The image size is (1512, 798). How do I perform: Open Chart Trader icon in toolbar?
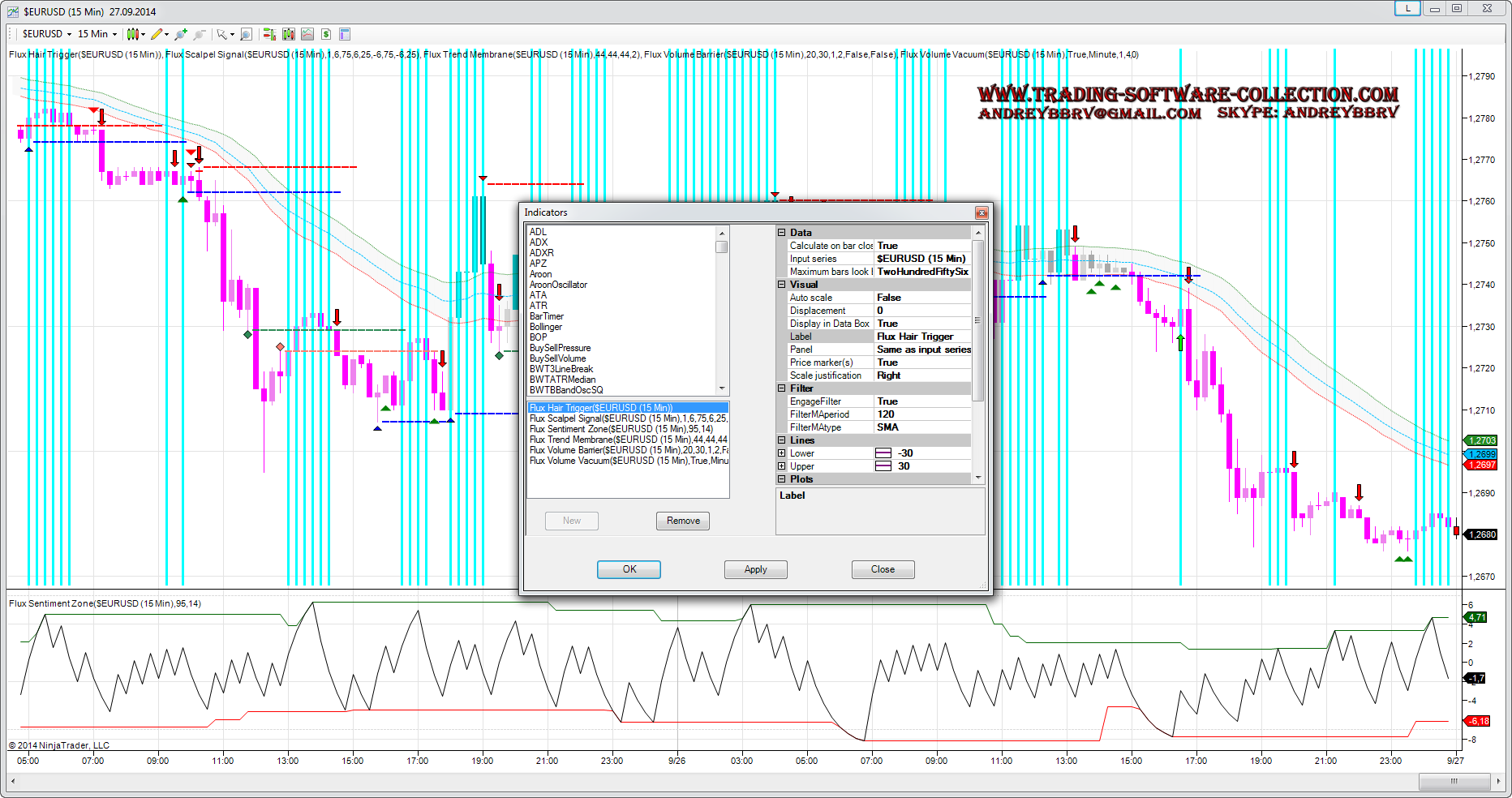[x=269, y=34]
